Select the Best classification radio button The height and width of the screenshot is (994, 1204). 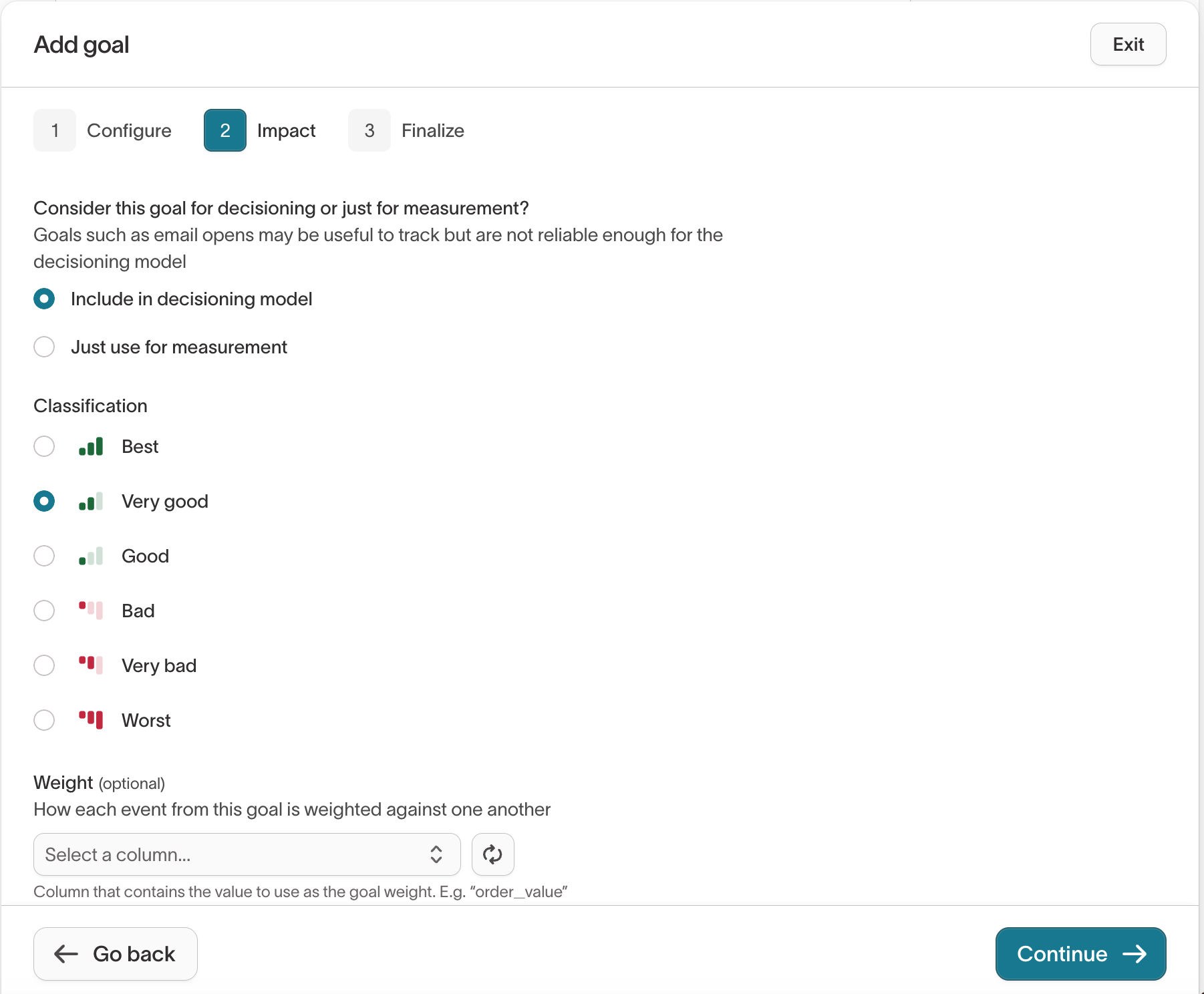(x=44, y=446)
